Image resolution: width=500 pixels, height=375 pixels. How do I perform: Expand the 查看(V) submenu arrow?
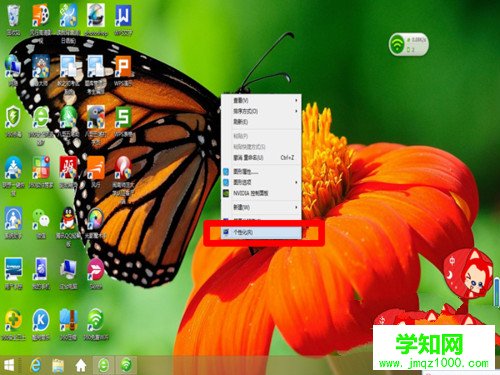[296, 100]
